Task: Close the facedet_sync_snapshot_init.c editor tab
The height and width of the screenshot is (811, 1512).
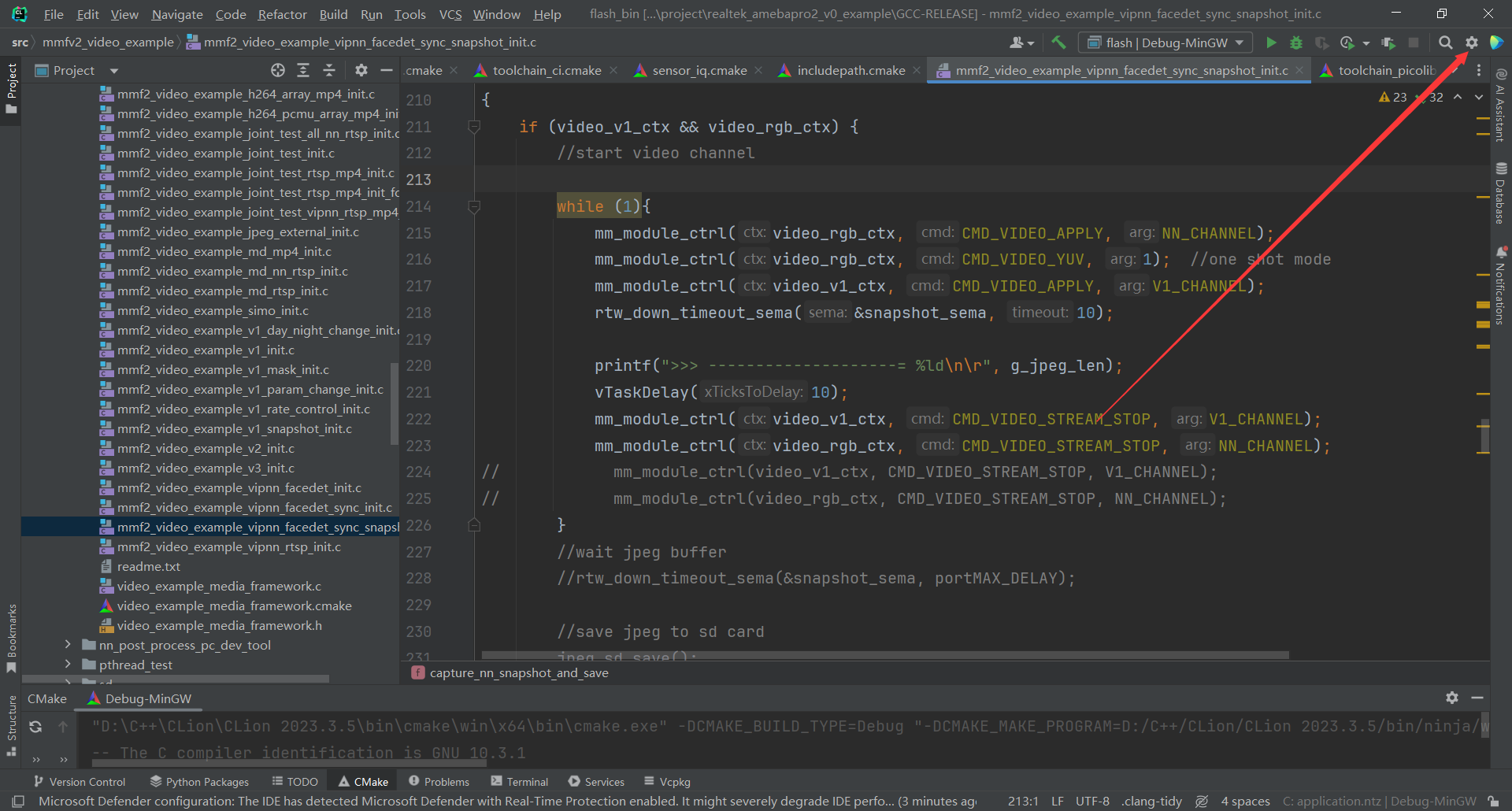Action: click(x=1299, y=70)
